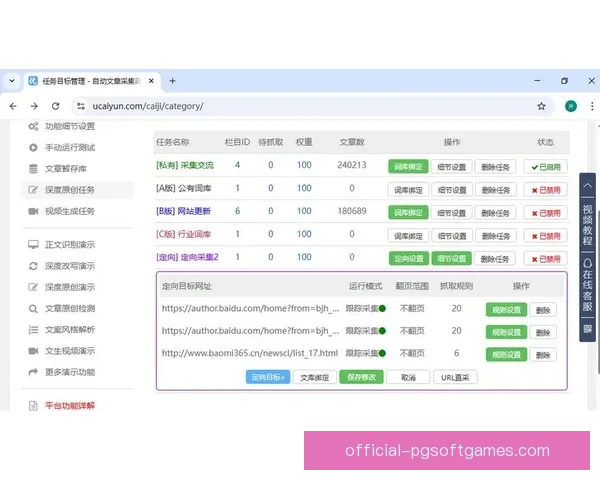Open the [B版] 网站更新 task name
This screenshot has height=480, width=600.
tap(183, 211)
